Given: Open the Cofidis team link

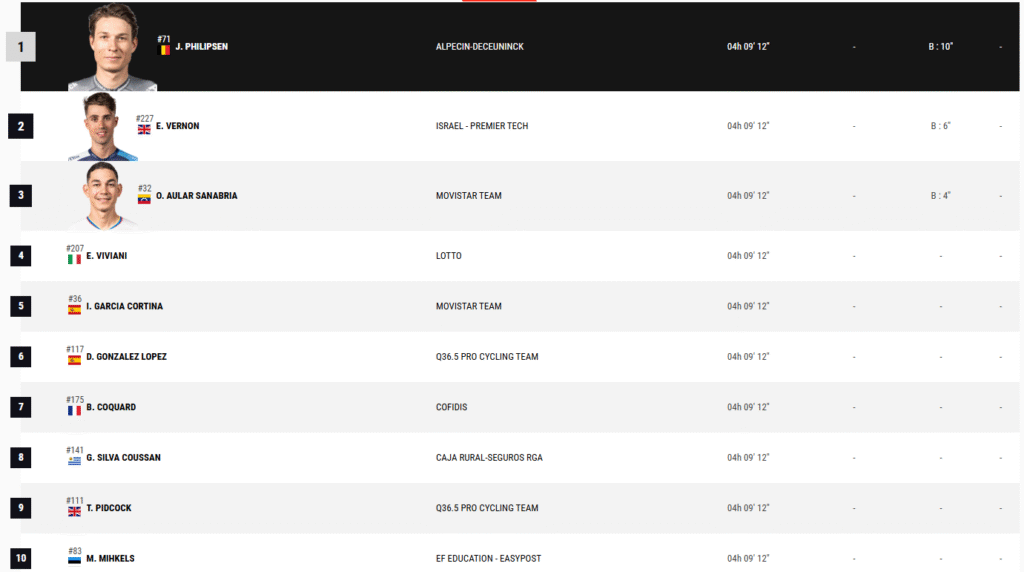Looking at the screenshot, I should pyautogui.click(x=452, y=407).
